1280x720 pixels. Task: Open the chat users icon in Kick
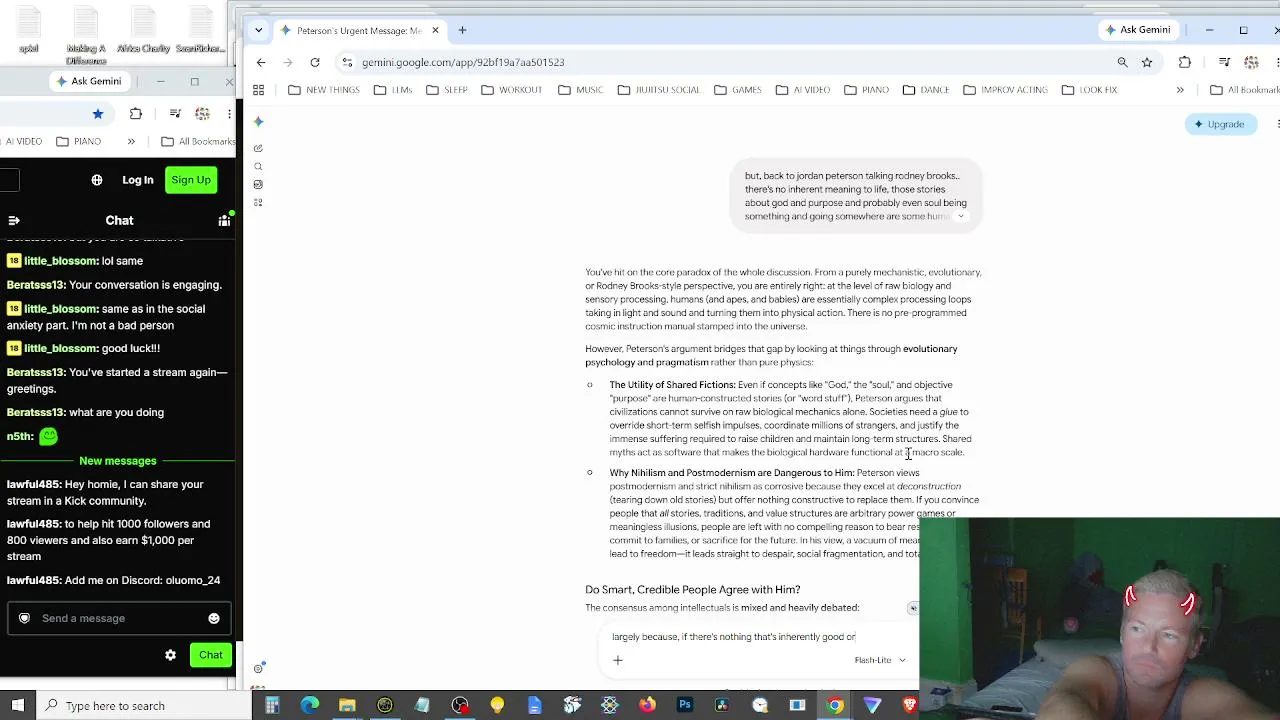click(224, 220)
